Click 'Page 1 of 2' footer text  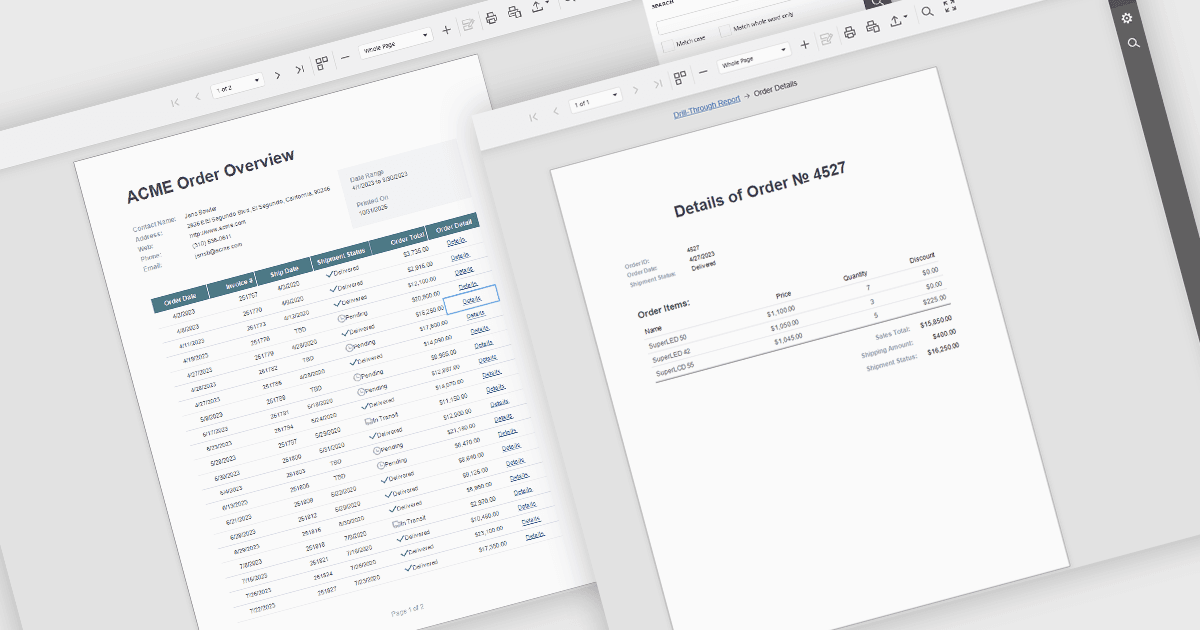coord(407,609)
